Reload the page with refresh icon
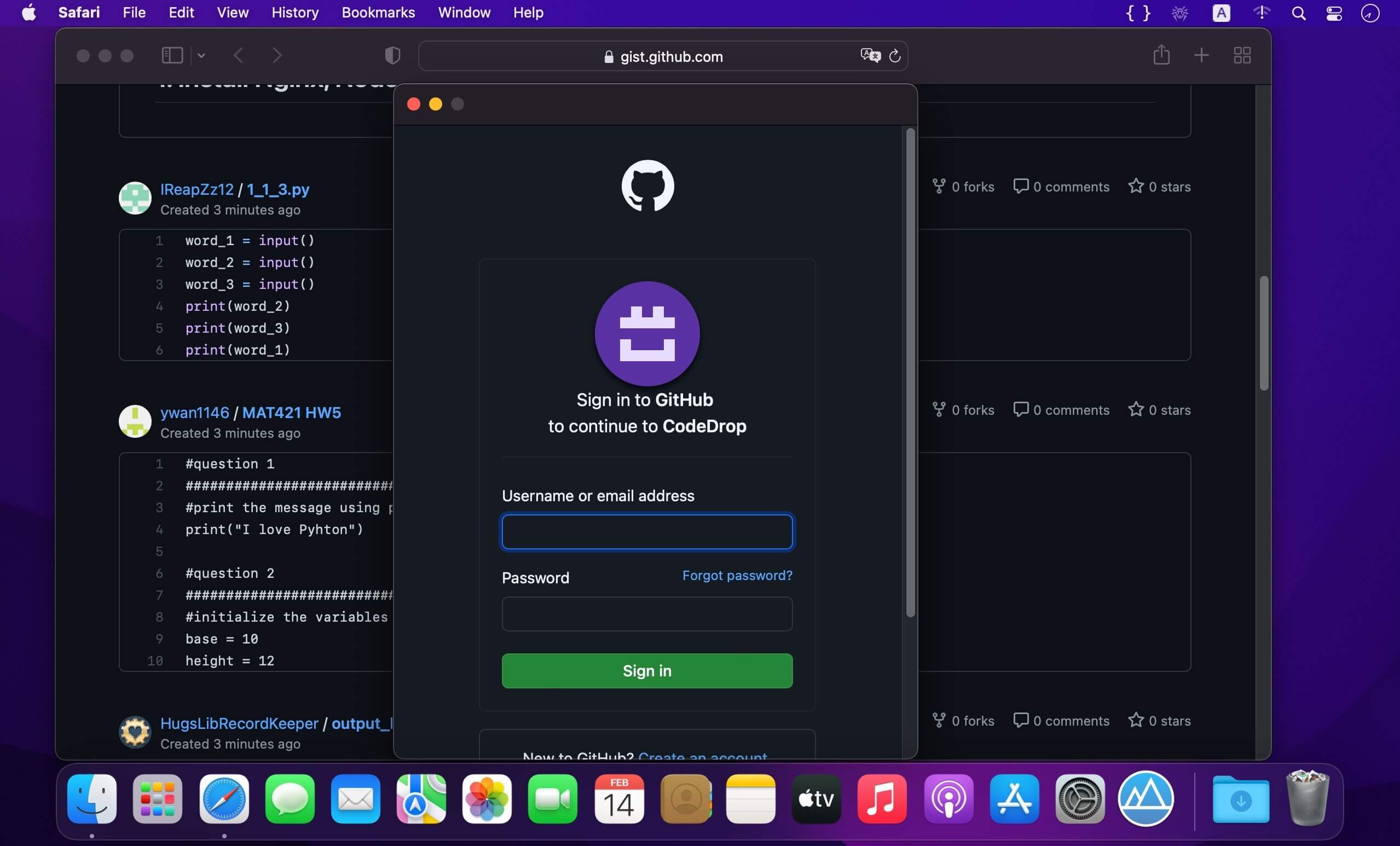 (x=895, y=55)
